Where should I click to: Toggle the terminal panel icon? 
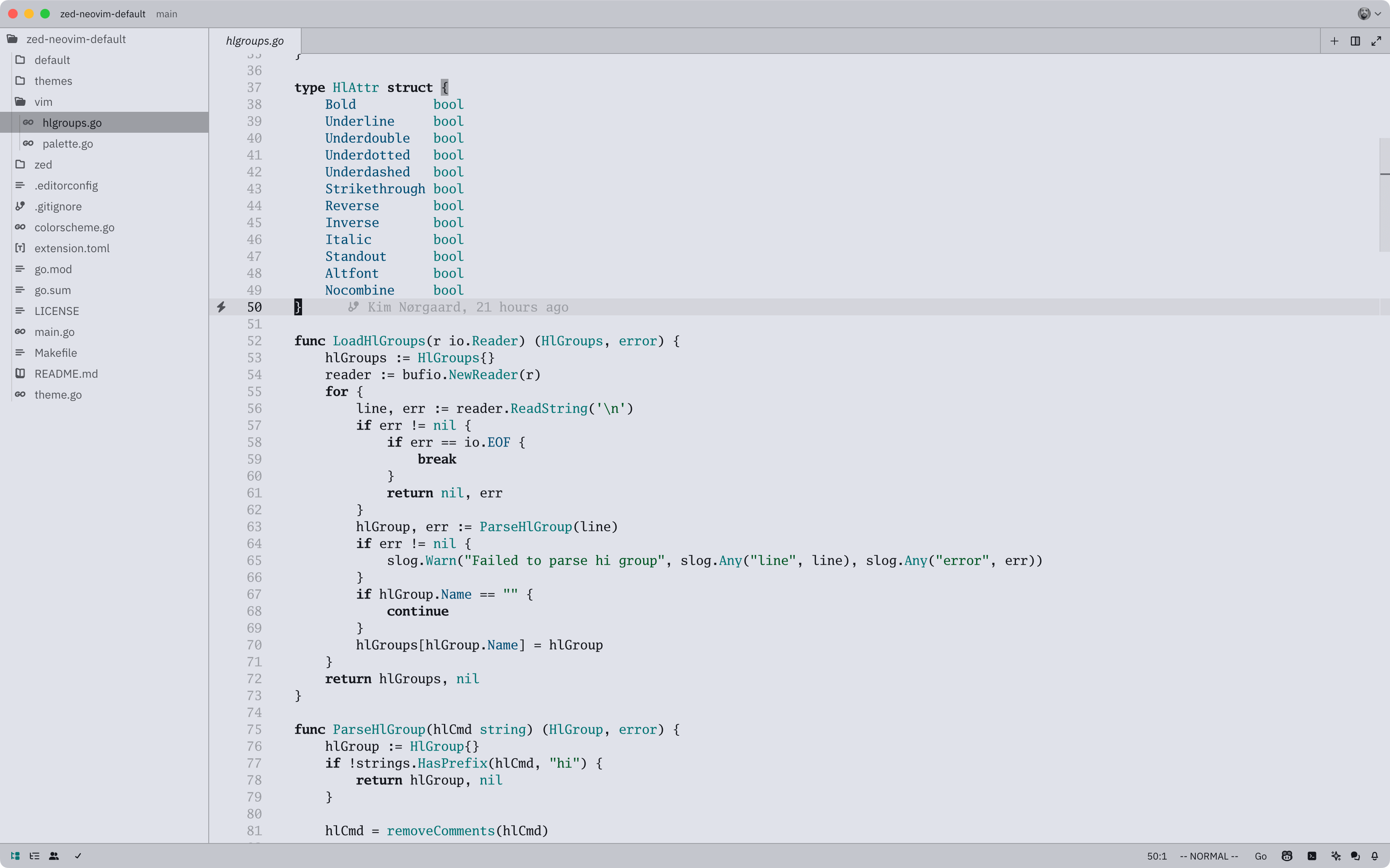click(x=1312, y=856)
